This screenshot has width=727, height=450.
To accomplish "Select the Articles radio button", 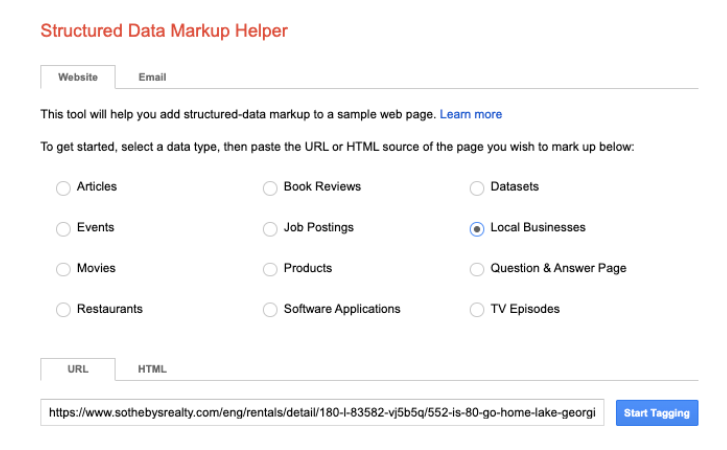I will pyautogui.click(x=64, y=187).
